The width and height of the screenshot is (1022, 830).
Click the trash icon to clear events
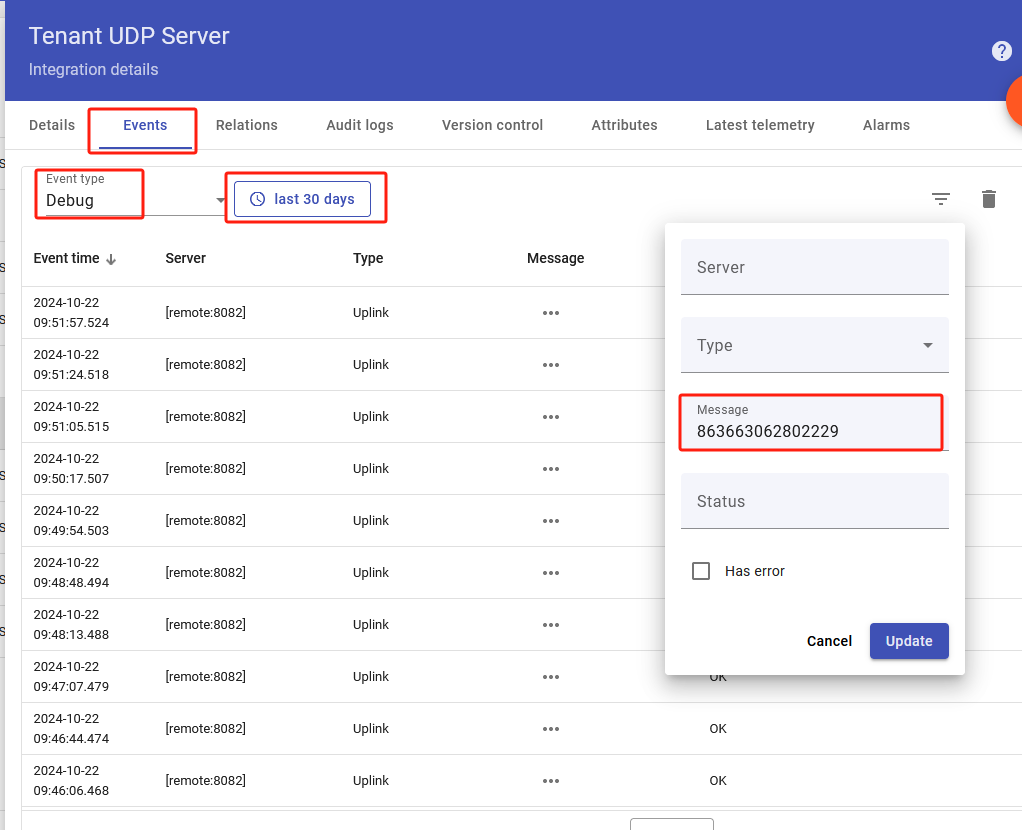coord(988,199)
